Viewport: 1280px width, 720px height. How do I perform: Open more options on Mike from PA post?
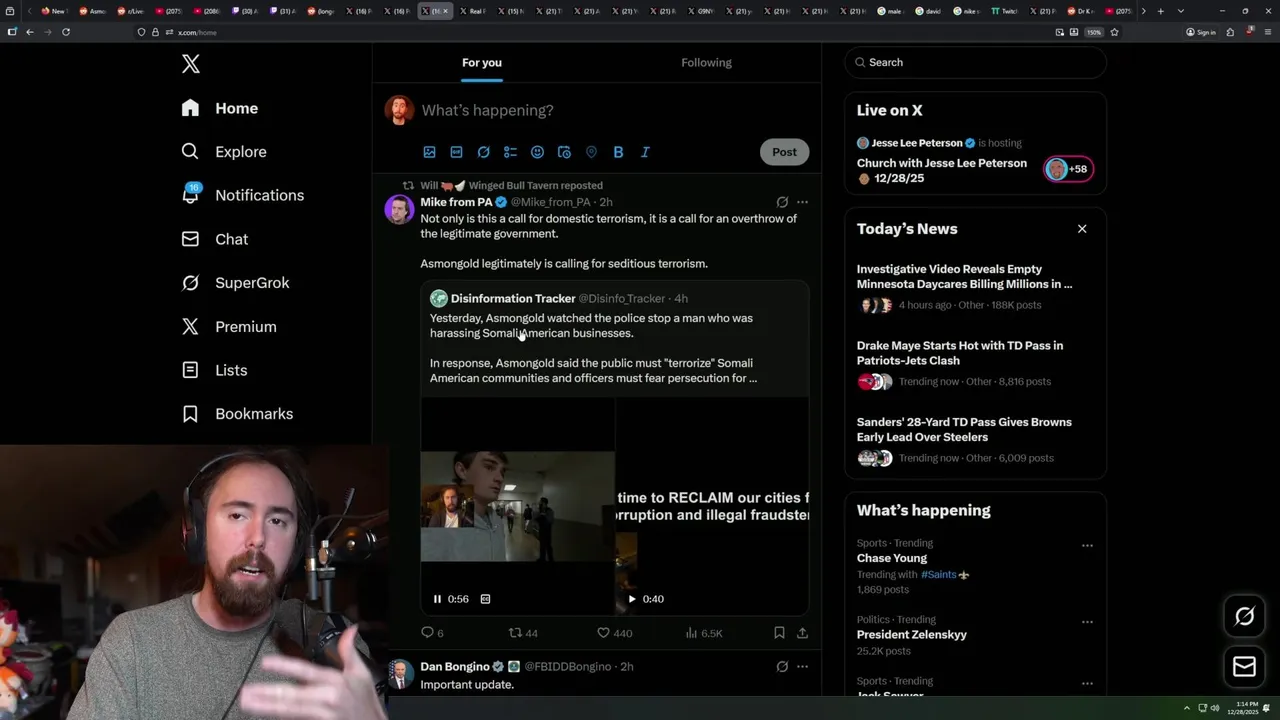click(802, 202)
